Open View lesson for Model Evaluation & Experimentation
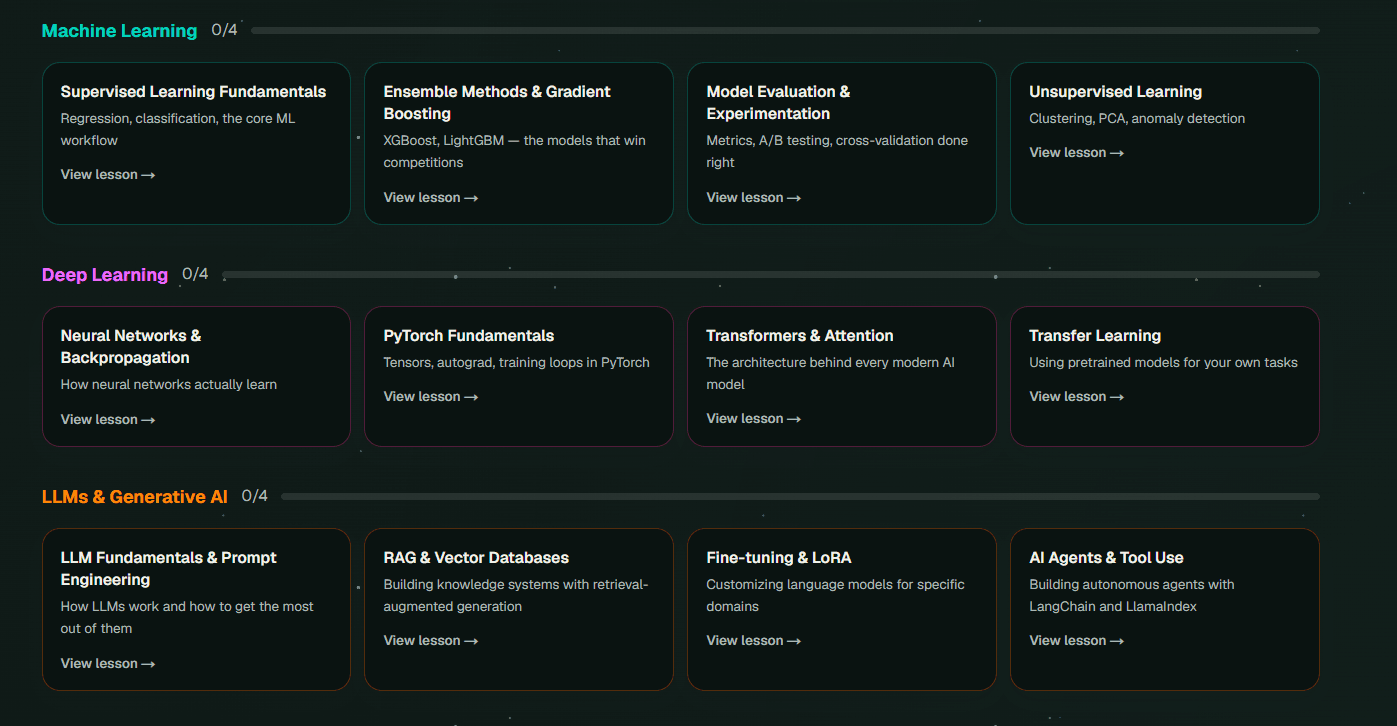The height and width of the screenshot is (726, 1397). 754,198
